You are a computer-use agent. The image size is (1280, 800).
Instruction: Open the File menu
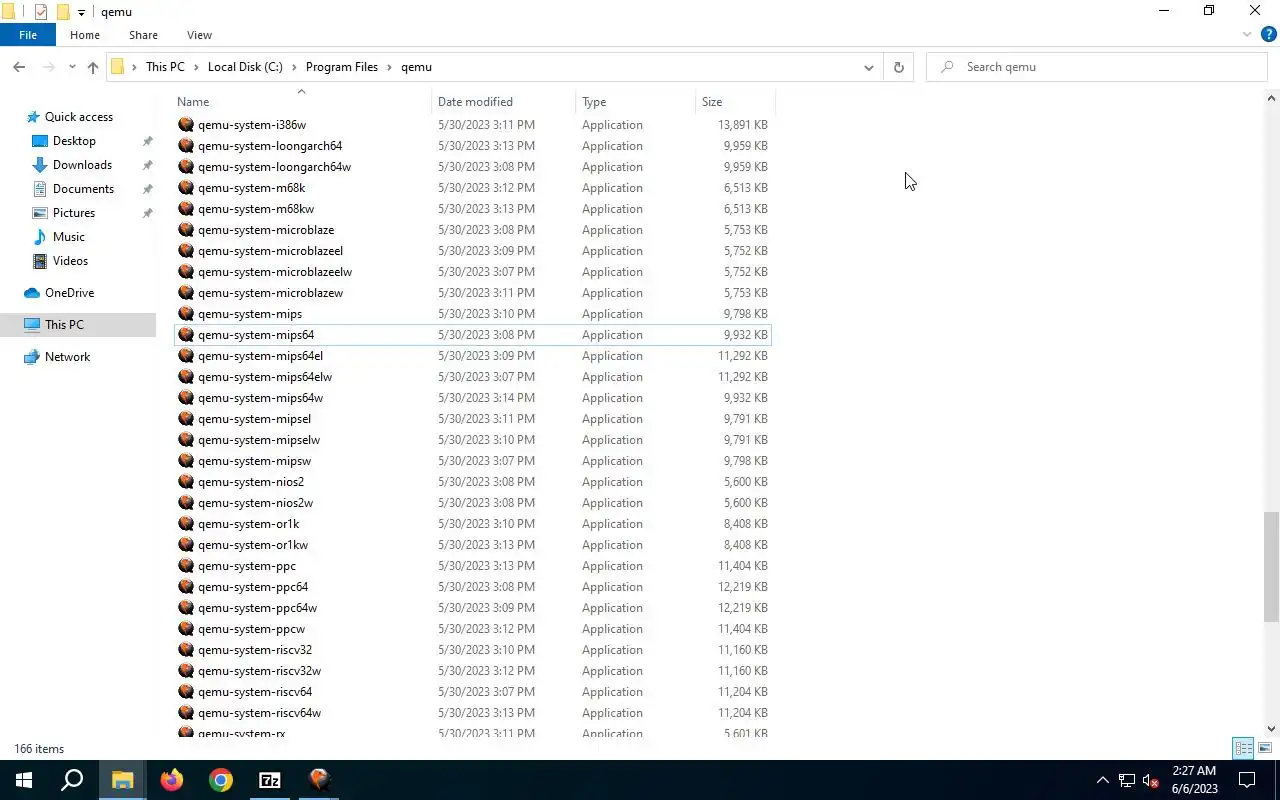28,35
